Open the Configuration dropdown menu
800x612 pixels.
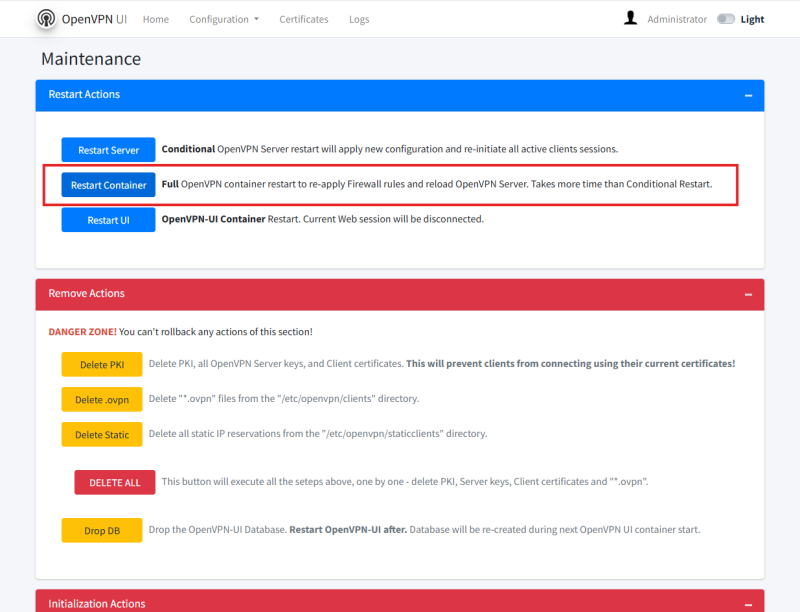(x=224, y=19)
